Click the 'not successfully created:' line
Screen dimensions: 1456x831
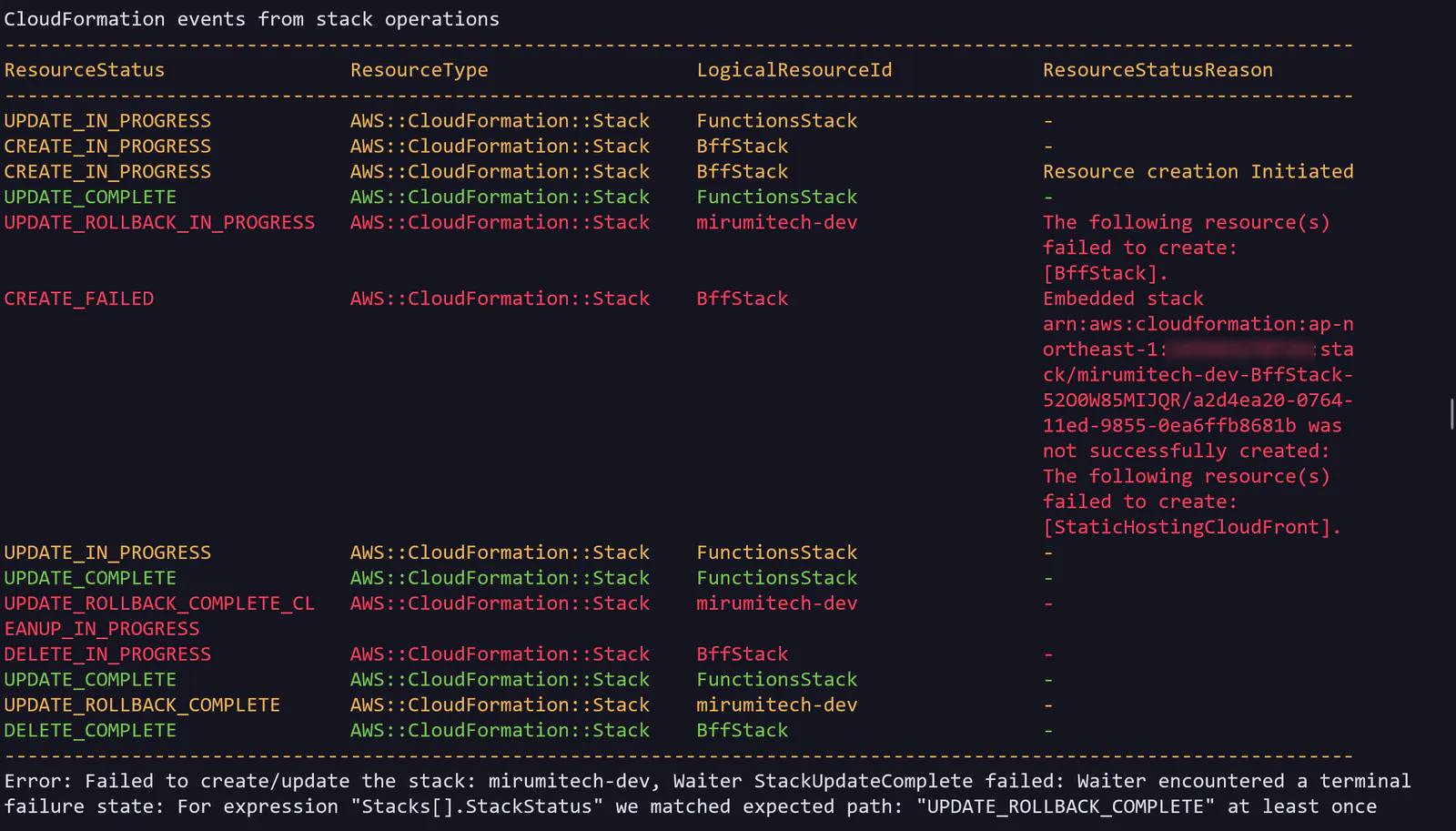pyautogui.click(x=1187, y=451)
